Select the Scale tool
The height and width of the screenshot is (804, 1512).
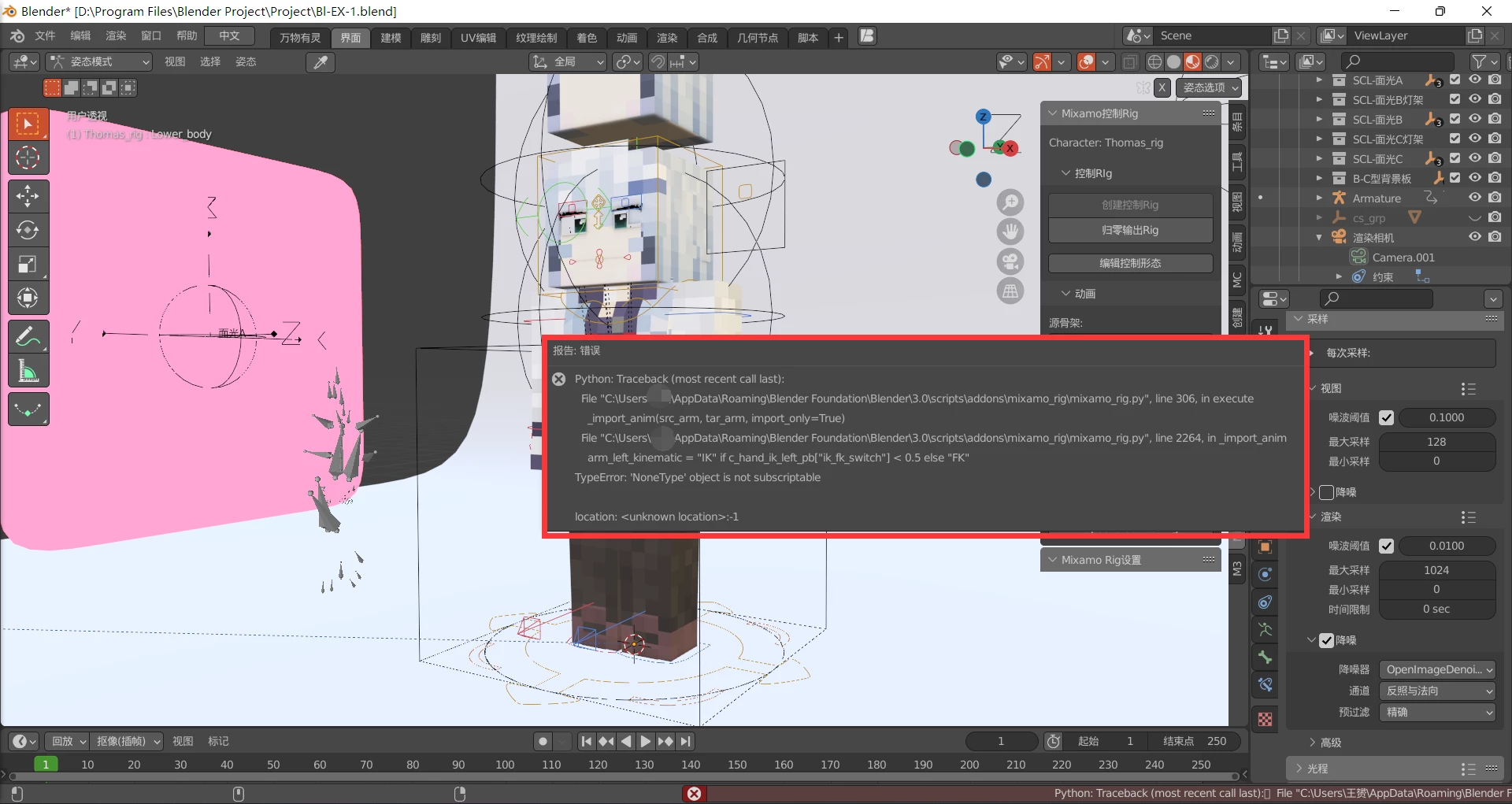point(28,264)
